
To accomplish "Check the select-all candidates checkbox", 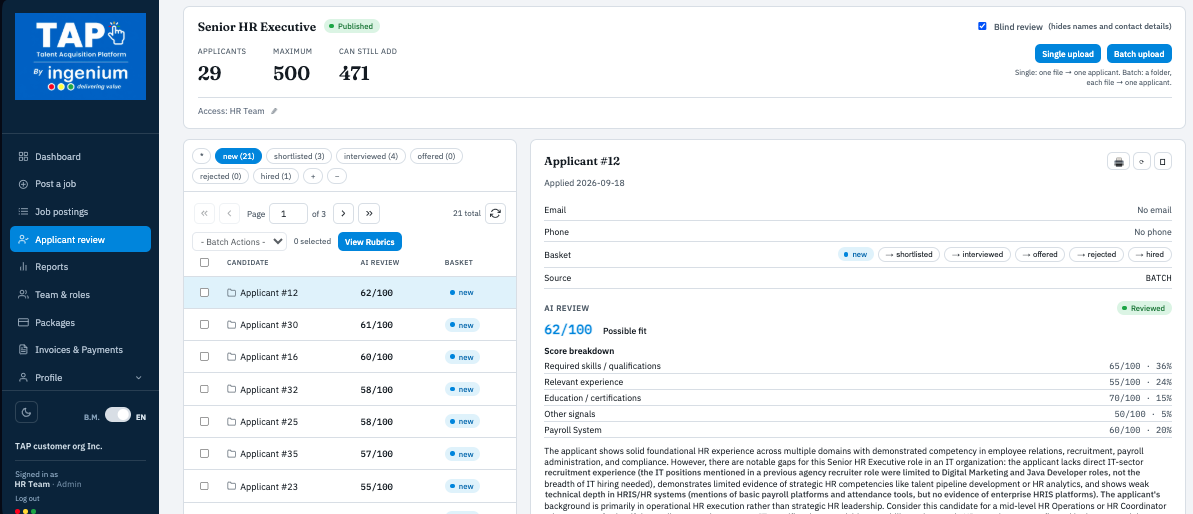I will 204,262.
